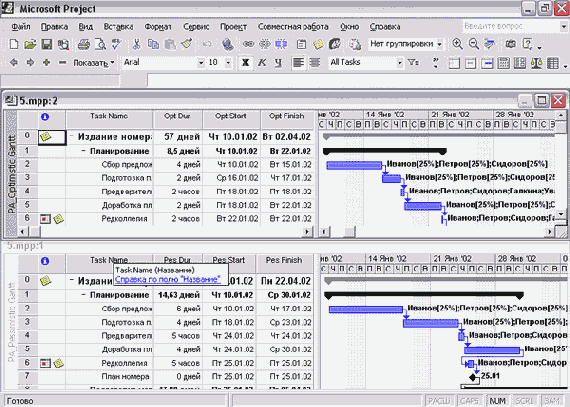This screenshot has height=407, width=570.
Task: Click the Print icon
Action: (84, 44)
